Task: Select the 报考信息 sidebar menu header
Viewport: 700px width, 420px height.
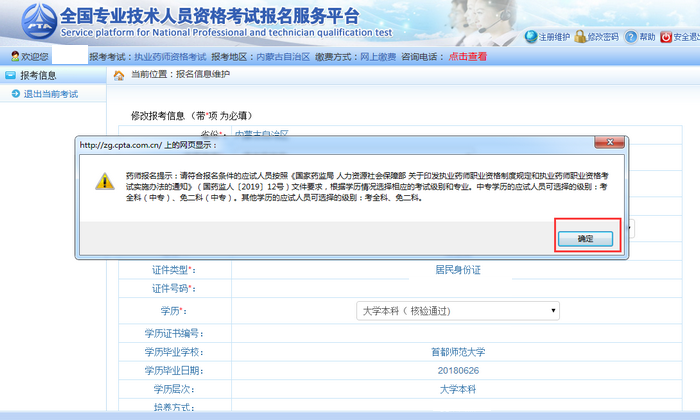Action: pyautogui.click(x=40, y=75)
